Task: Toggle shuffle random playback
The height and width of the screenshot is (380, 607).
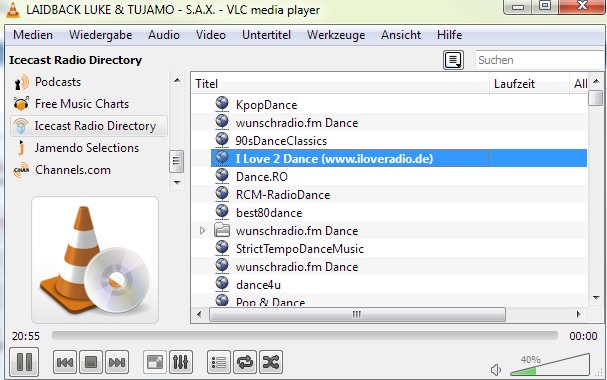Action: click(x=271, y=362)
